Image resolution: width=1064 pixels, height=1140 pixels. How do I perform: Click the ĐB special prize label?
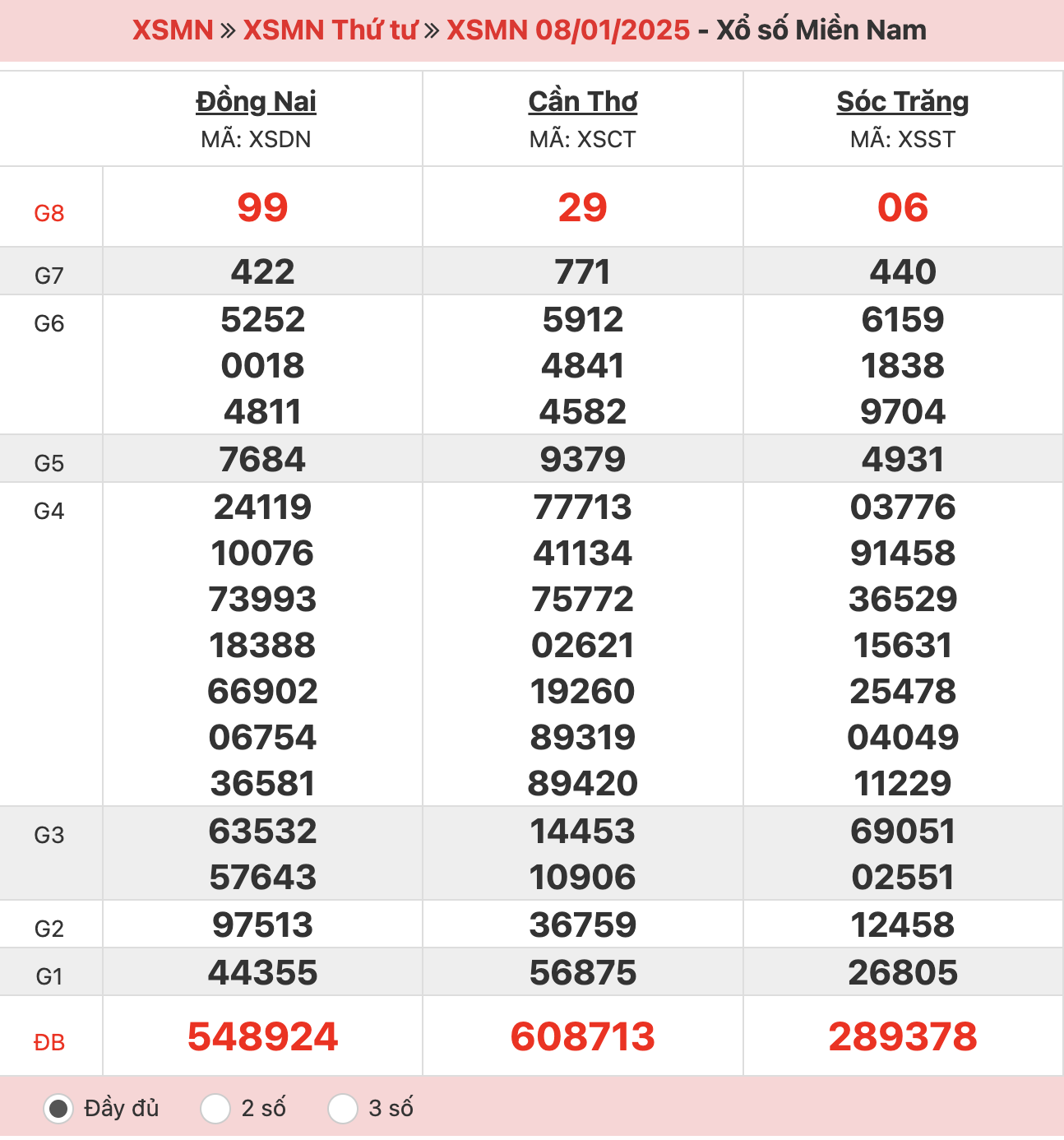pyautogui.click(x=49, y=1043)
